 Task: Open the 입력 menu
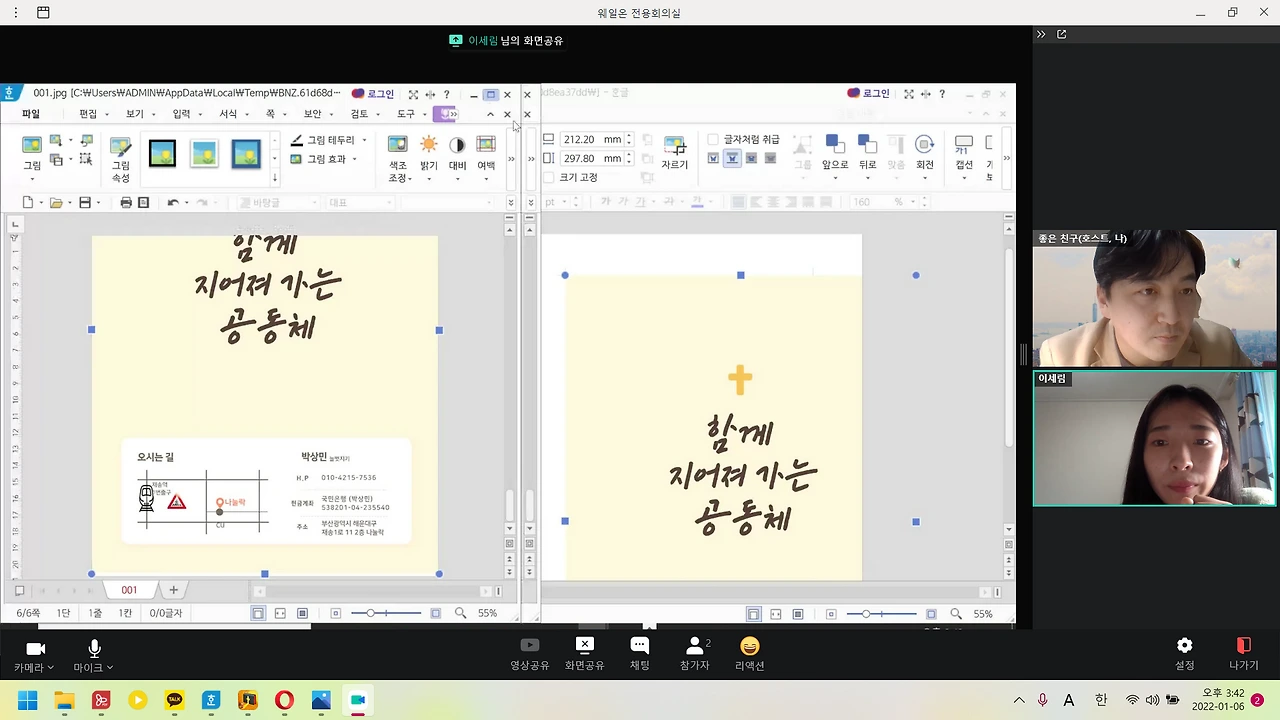click(181, 114)
